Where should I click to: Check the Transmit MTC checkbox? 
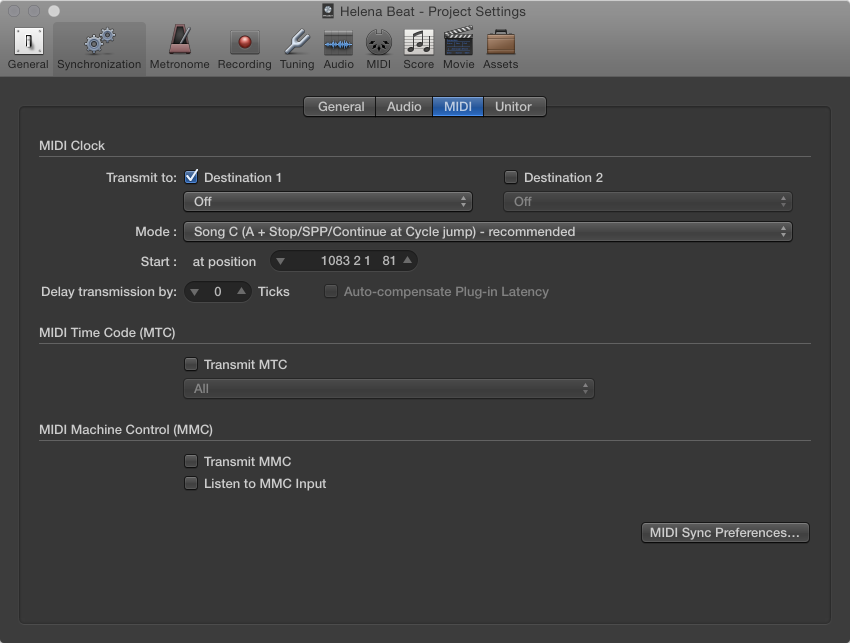[x=190, y=364]
